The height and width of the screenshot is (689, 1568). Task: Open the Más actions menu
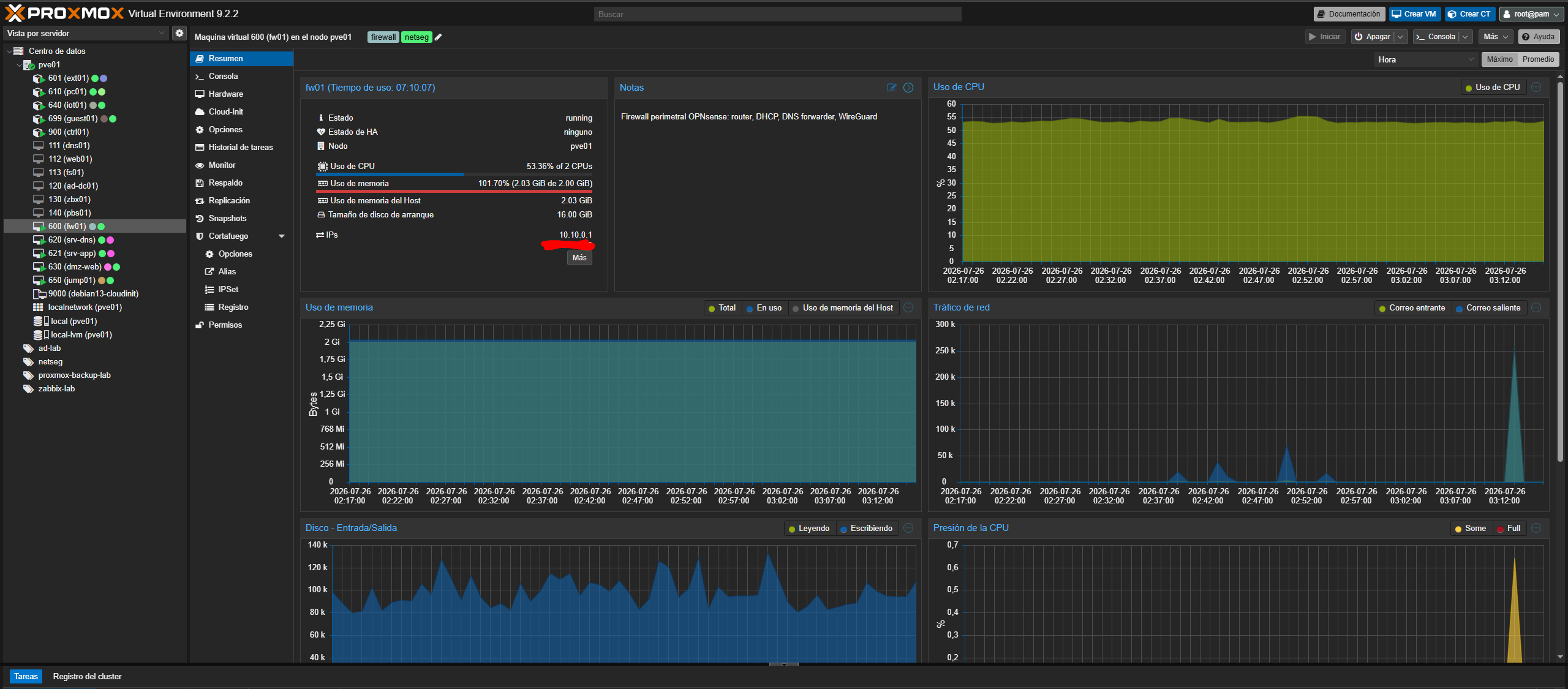[x=1495, y=37]
